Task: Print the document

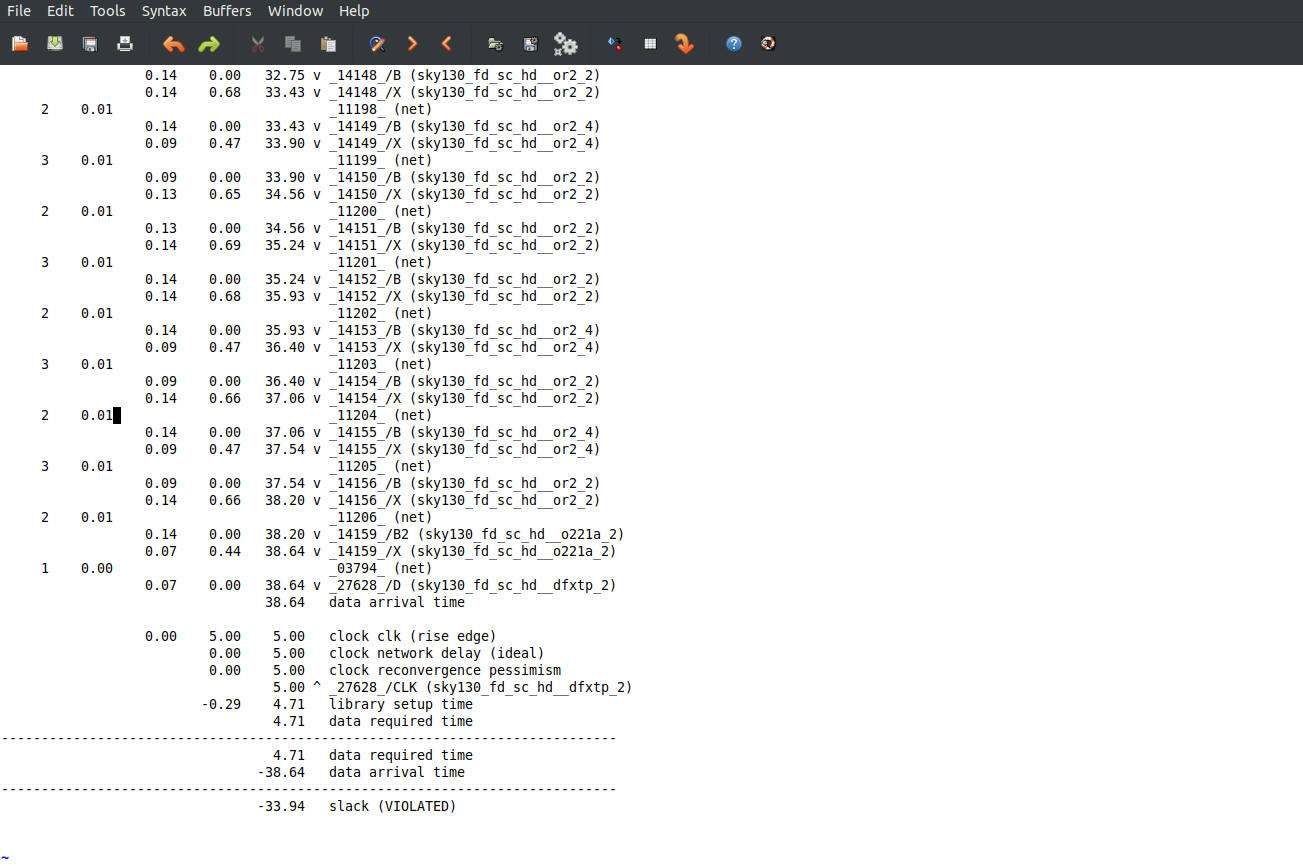Action: point(124,44)
